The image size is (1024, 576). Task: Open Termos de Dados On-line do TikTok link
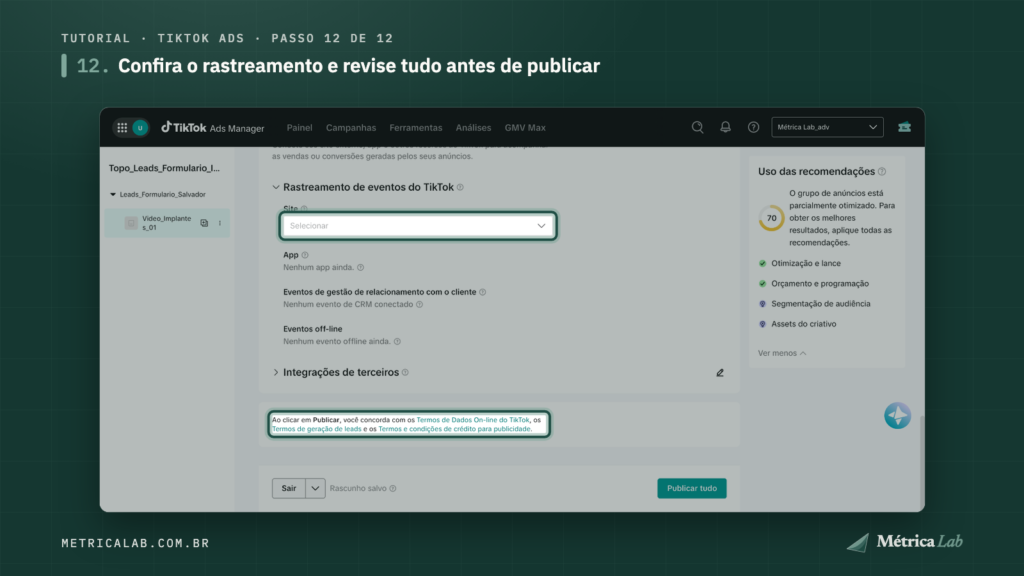coord(473,420)
